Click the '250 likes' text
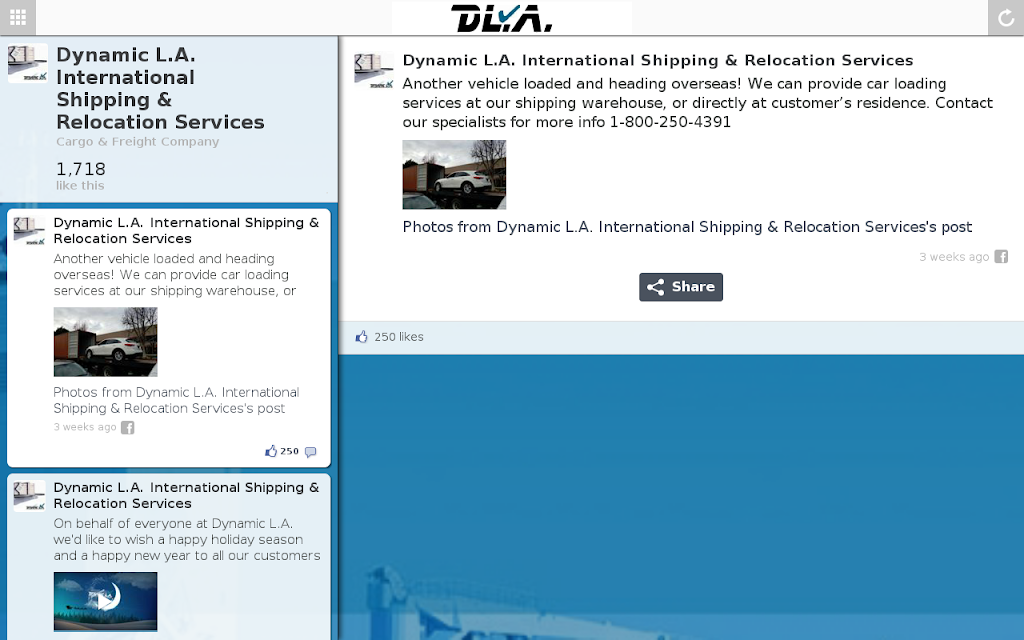This screenshot has height=640, width=1024. 399,337
